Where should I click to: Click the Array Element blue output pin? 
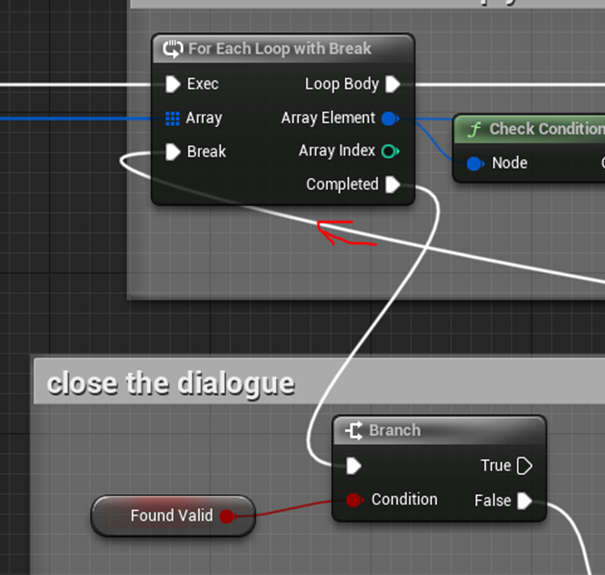click(390, 118)
